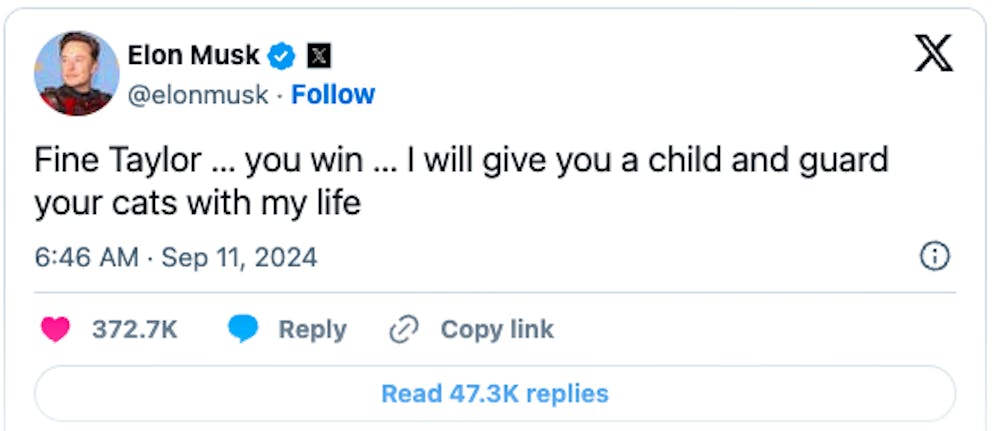Click the black X affiliate badge beside the name
Screen dimensions: 994x431
tap(318, 56)
